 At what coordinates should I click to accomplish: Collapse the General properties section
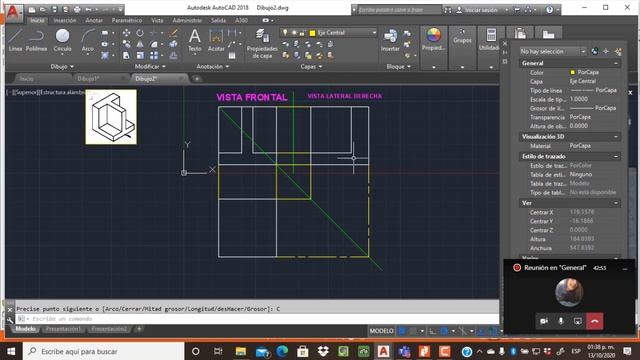tap(616, 63)
